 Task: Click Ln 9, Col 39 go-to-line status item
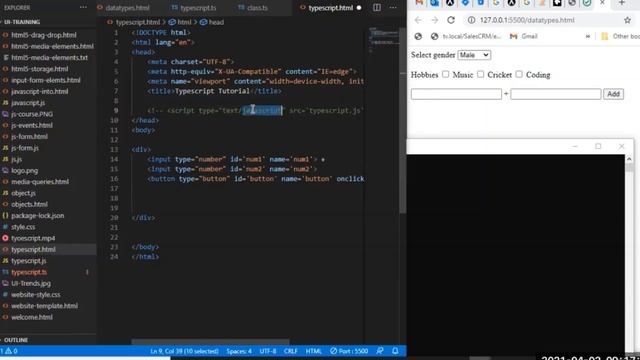pyautogui.click(x=184, y=351)
